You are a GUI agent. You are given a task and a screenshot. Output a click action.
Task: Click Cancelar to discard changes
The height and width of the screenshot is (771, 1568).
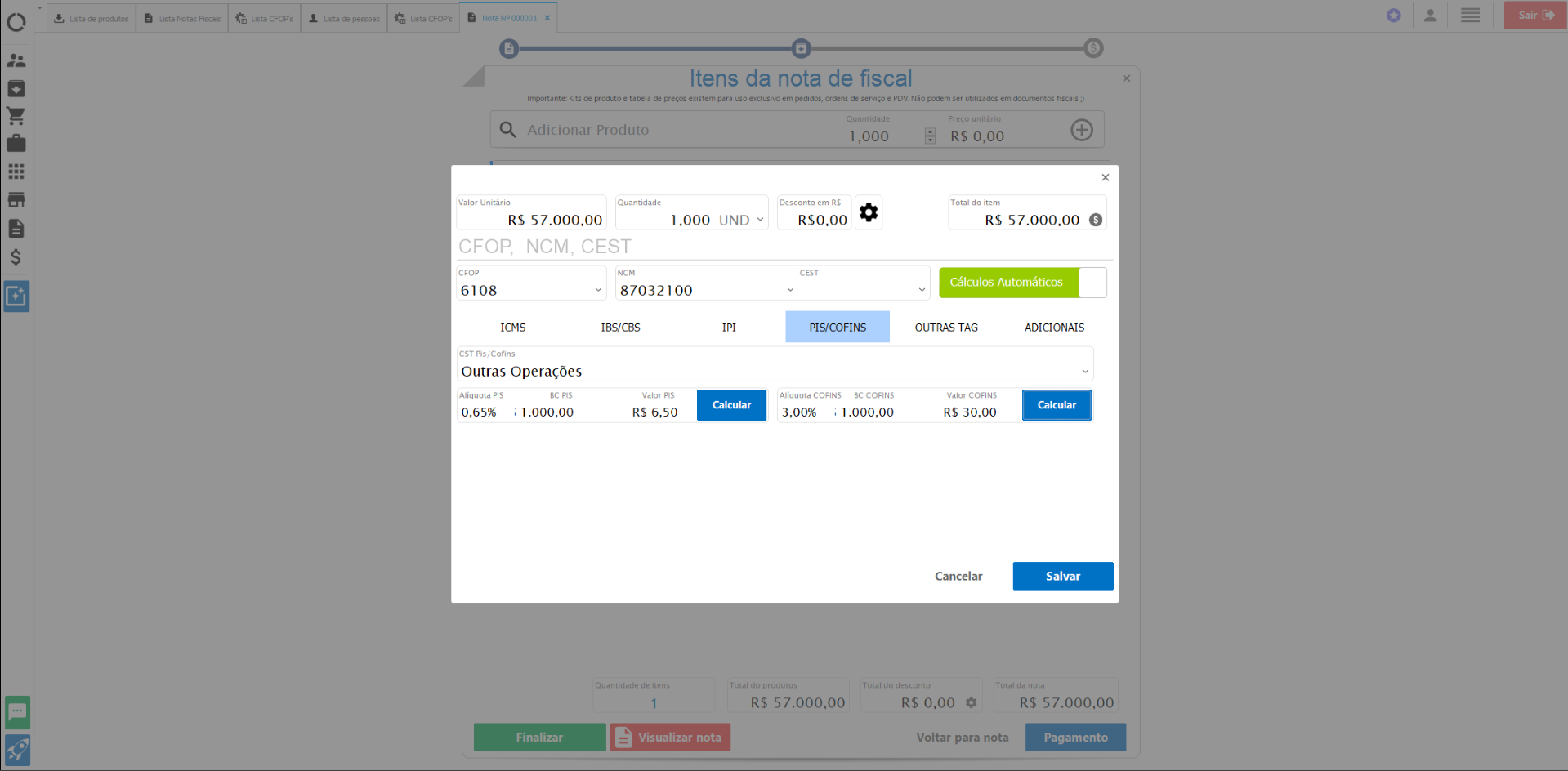(958, 576)
